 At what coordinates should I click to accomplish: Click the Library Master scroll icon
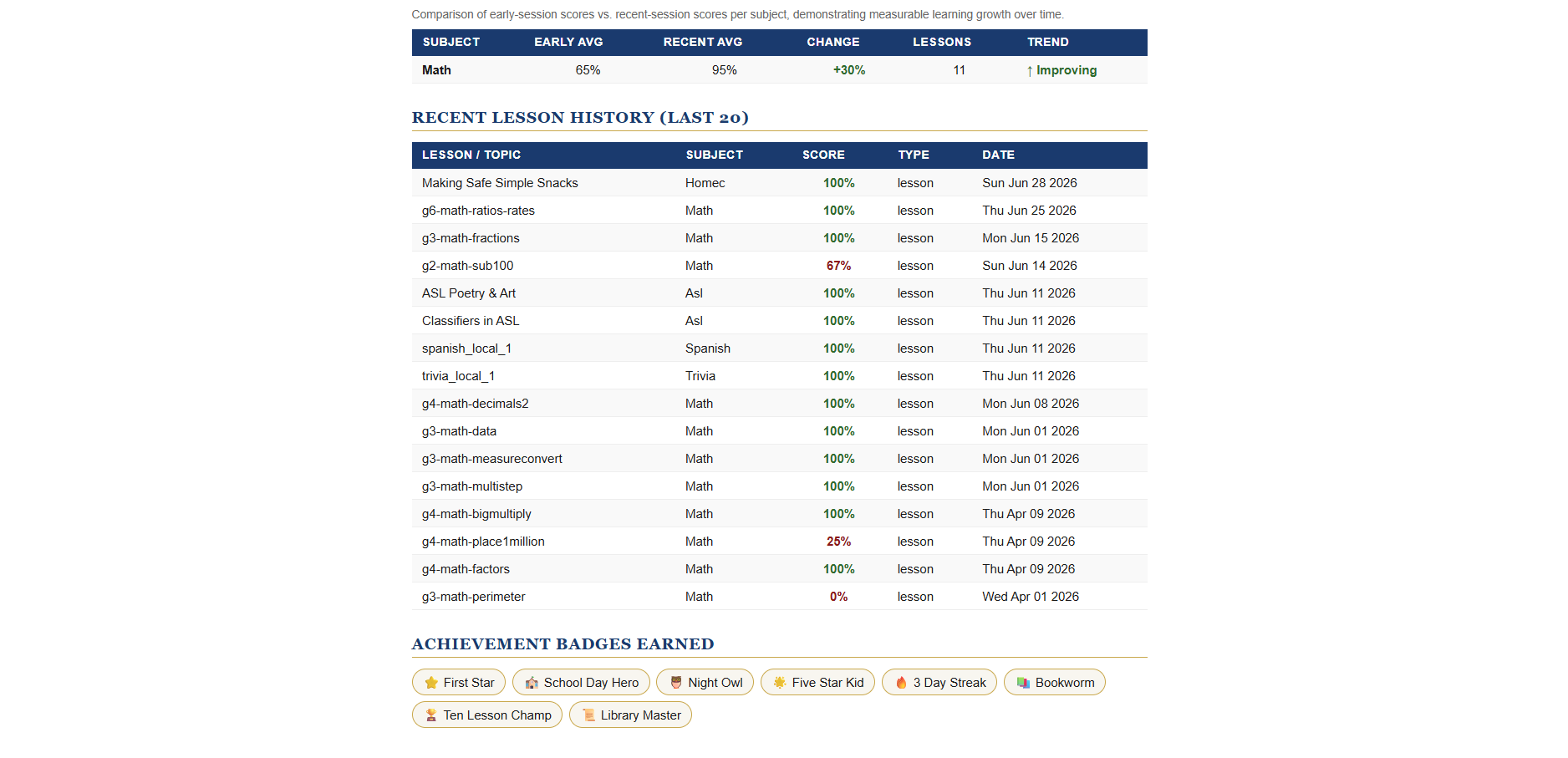click(x=588, y=715)
